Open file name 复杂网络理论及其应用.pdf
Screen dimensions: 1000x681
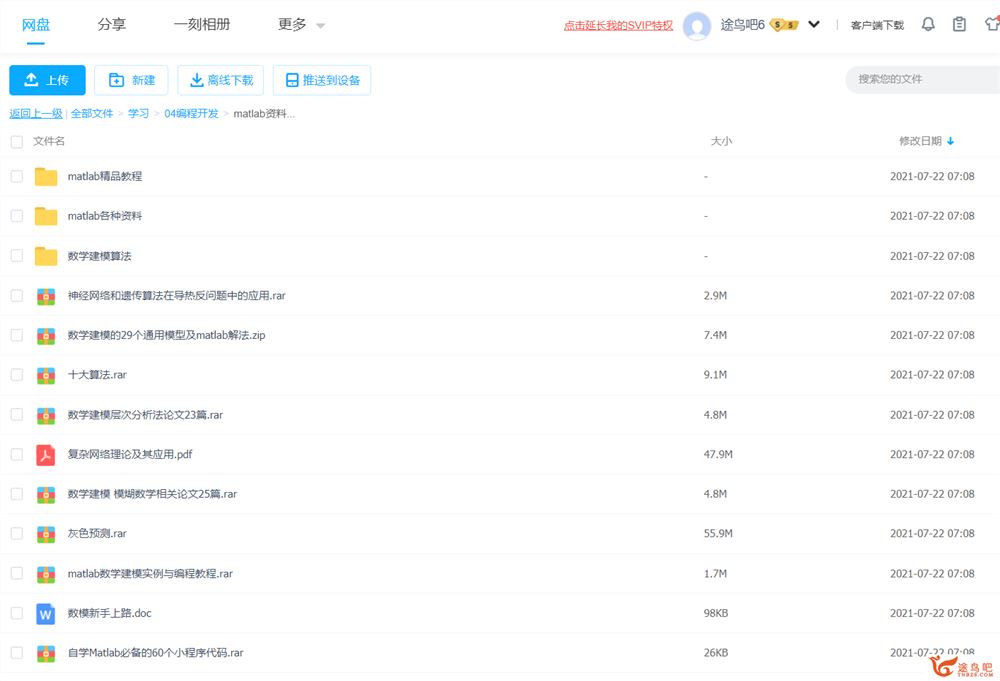tap(130, 455)
